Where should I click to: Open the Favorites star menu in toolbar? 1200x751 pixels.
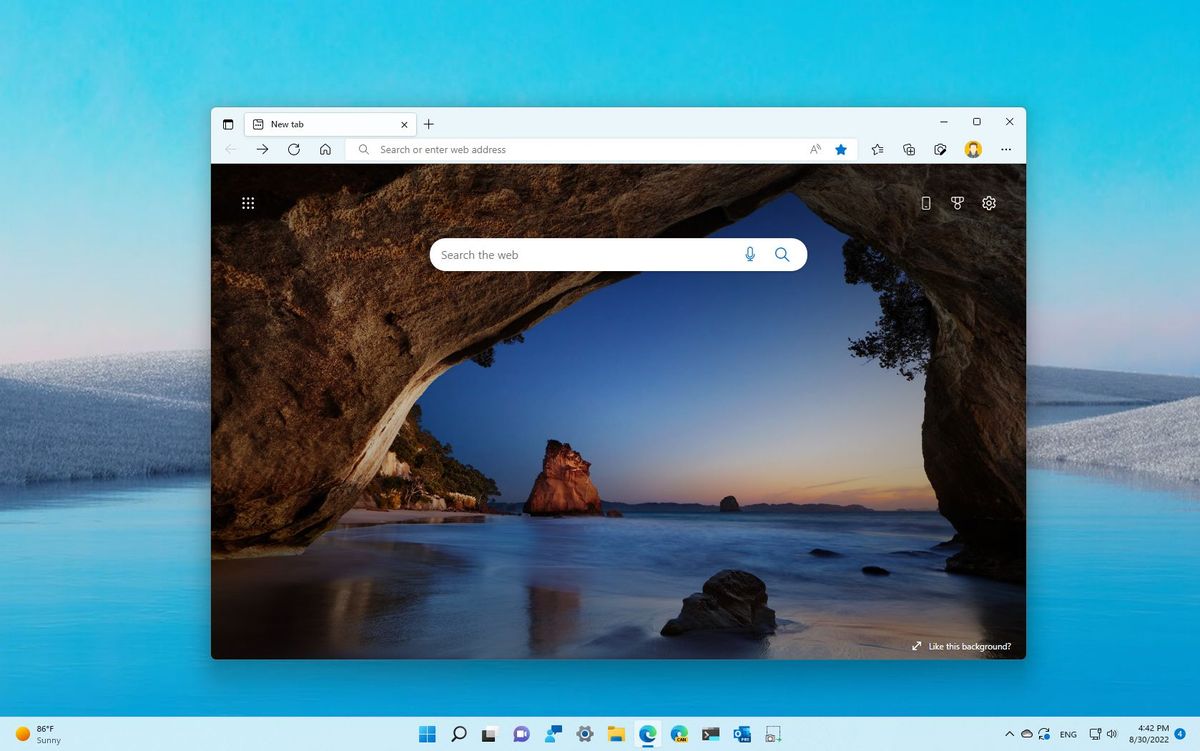(877, 149)
